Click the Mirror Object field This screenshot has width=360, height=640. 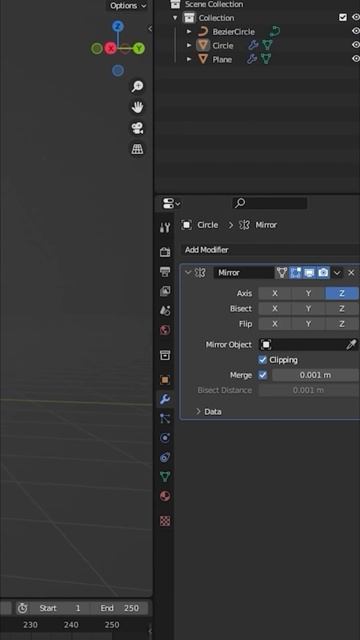coord(303,344)
